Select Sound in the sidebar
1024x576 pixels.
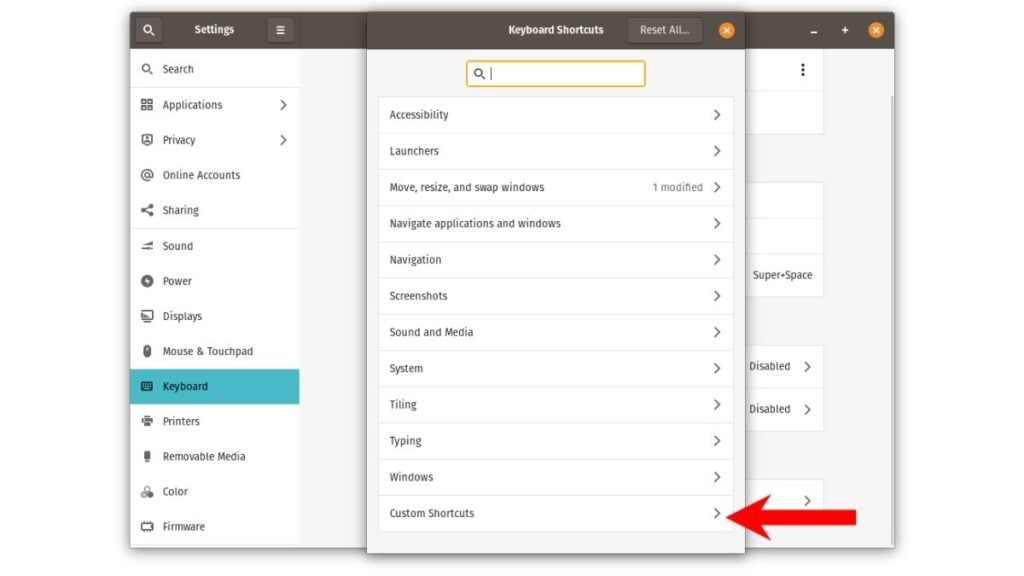pyautogui.click(x=178, y=246)
